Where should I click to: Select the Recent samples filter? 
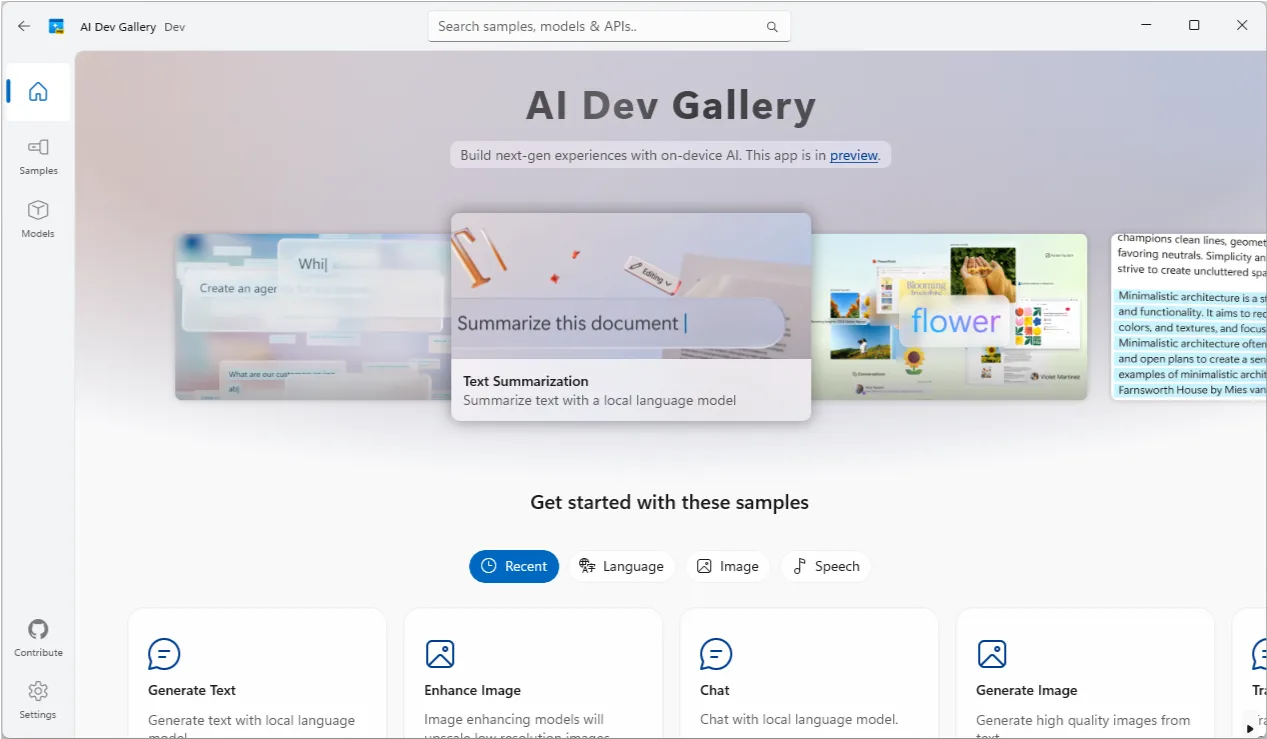(x=514, y=566)
